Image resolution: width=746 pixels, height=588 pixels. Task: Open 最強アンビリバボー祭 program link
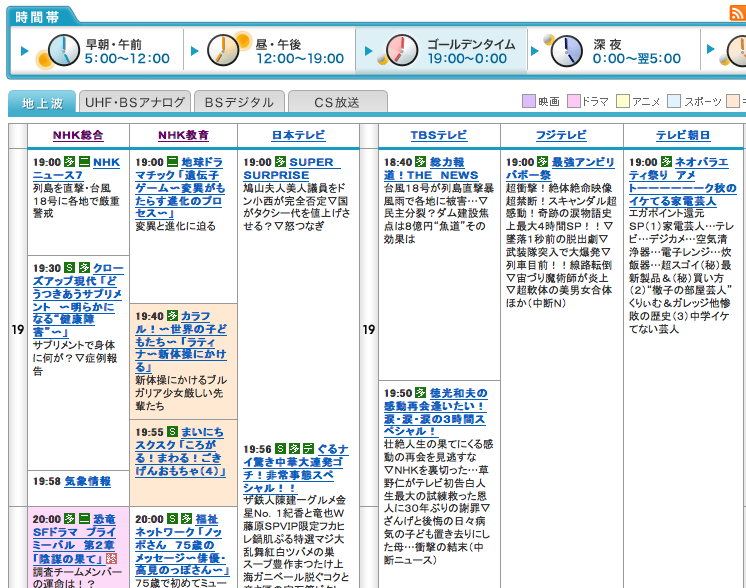pos(560,168)
